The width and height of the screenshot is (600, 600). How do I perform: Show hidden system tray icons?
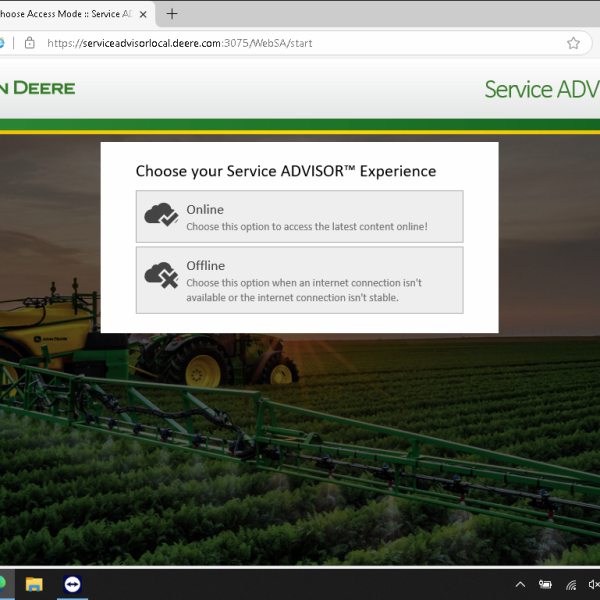click(520, 584)
